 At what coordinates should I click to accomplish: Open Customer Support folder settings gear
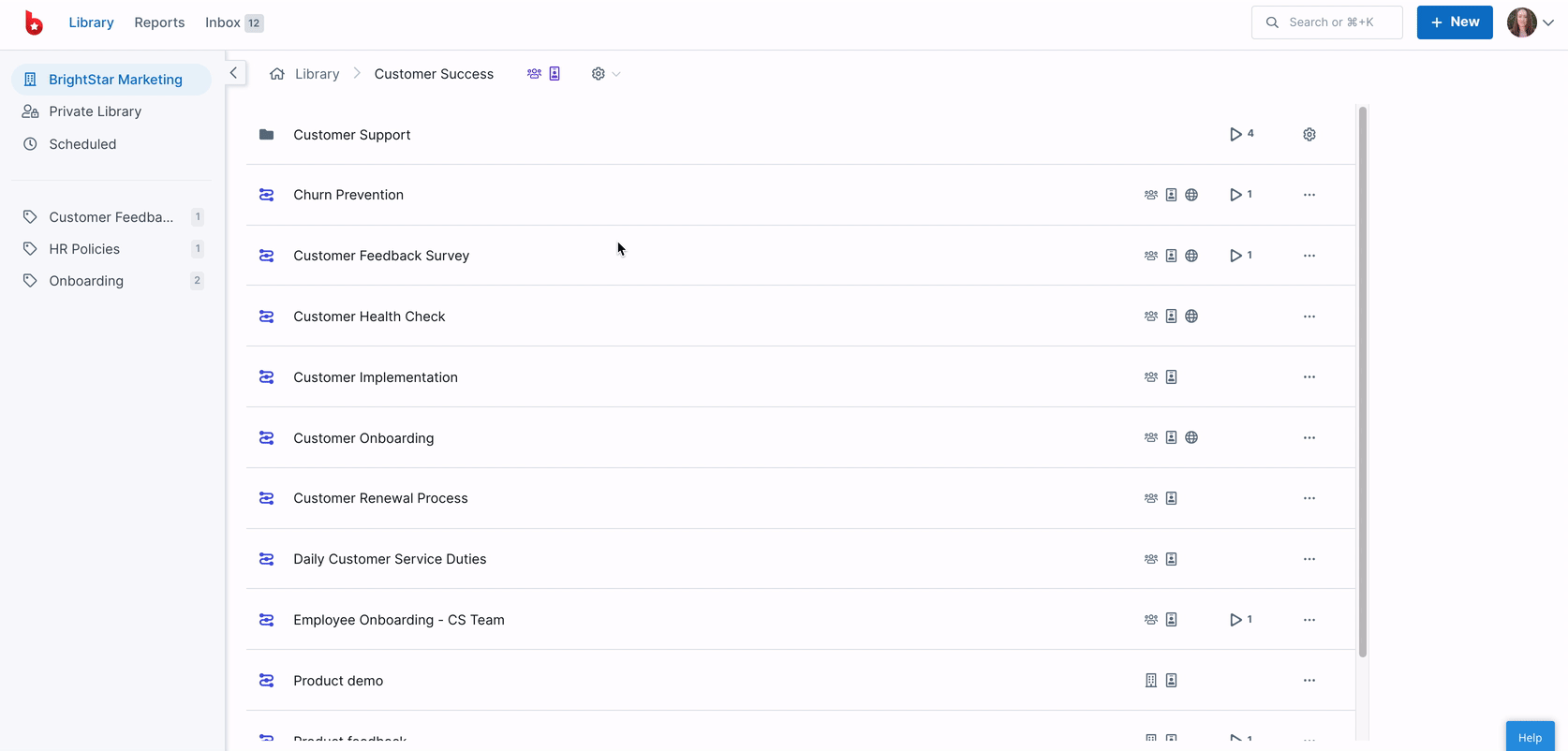tap(1309, 135)
